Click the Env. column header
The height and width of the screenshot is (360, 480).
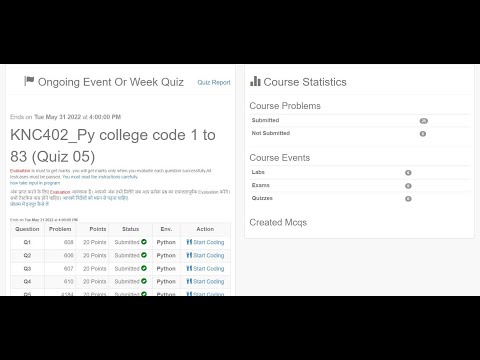click(x=166, y=229)
